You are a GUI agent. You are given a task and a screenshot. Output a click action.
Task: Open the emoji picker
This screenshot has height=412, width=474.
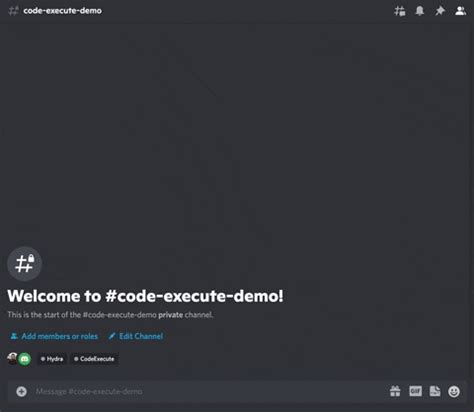tap(454, 391)
